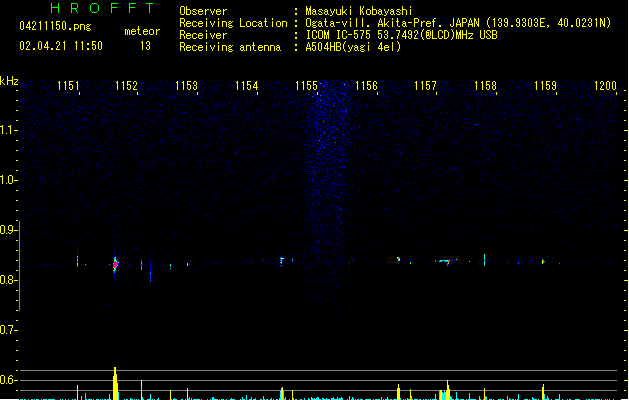Click the 'Receiving antenna' label

point(230,47)
